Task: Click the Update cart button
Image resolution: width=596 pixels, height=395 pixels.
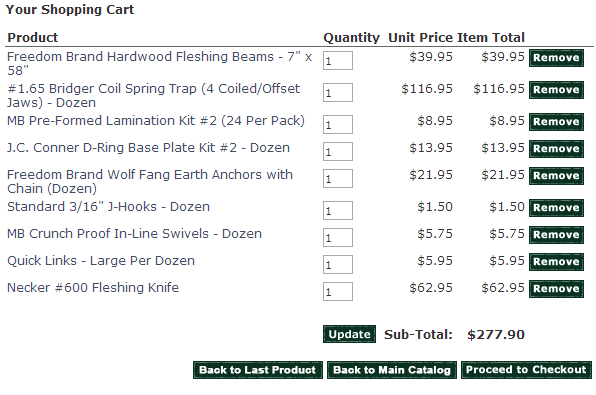Action: click(349, 334)
